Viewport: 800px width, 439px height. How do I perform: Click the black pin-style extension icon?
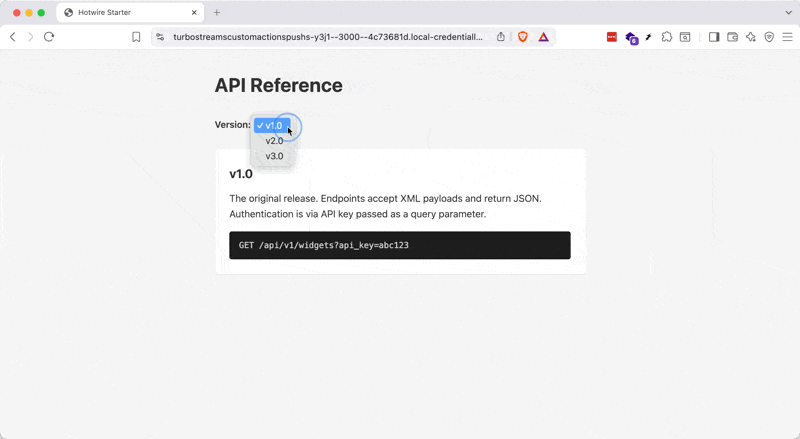[648, 37]
